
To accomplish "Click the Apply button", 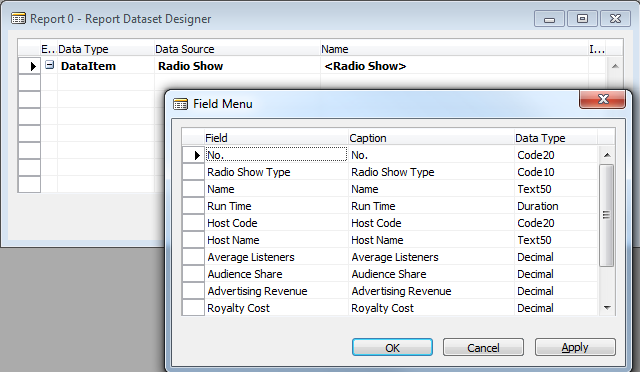I will (575, 347).
